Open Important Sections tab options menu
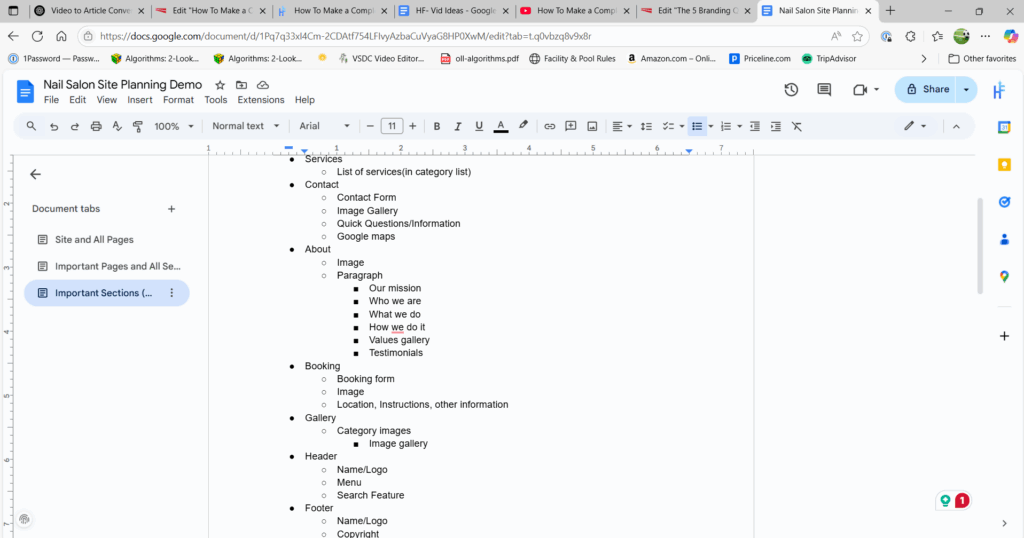1024x538 pixels. point(172,293)
